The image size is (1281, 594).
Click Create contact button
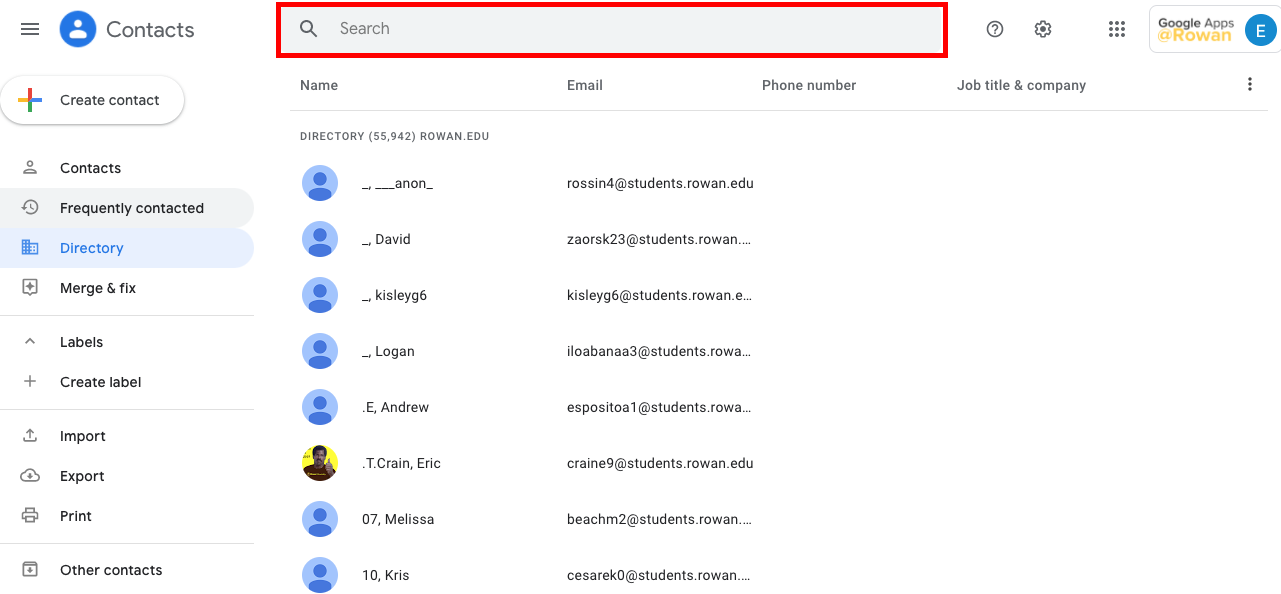[92, 100]
